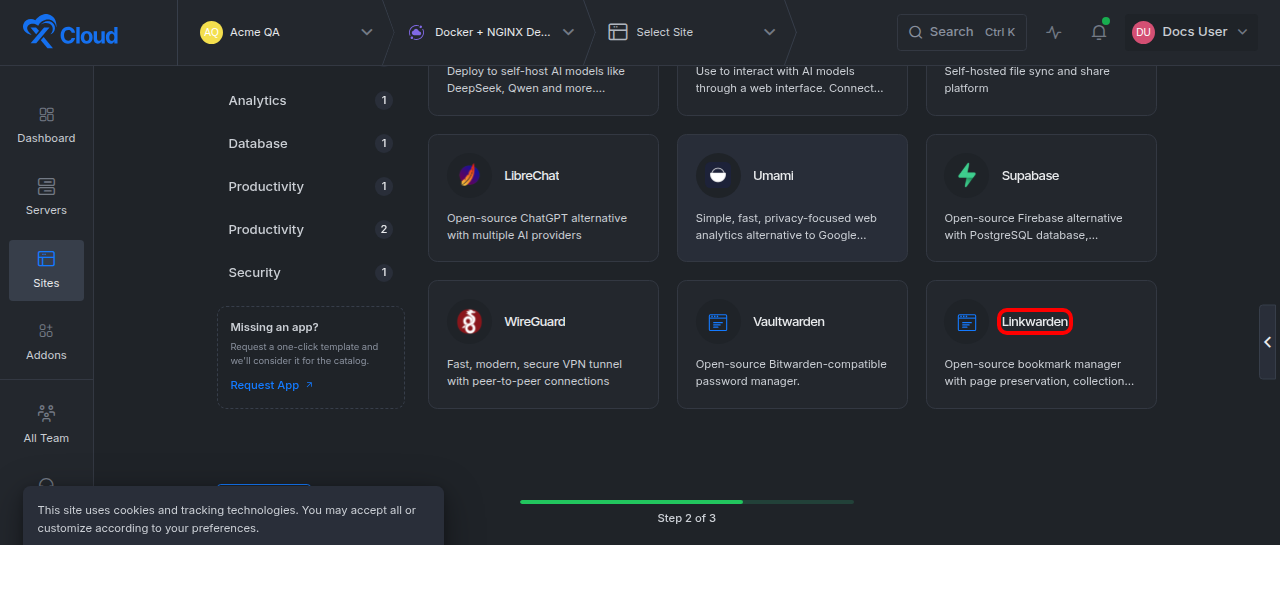Open the Addons sidebar icon
Screen dimensions: 1280x609
pos(46,331)
